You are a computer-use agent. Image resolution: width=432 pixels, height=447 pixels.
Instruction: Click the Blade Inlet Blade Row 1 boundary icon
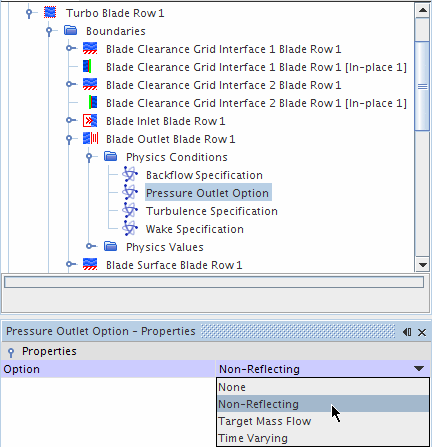pos(90,121)
